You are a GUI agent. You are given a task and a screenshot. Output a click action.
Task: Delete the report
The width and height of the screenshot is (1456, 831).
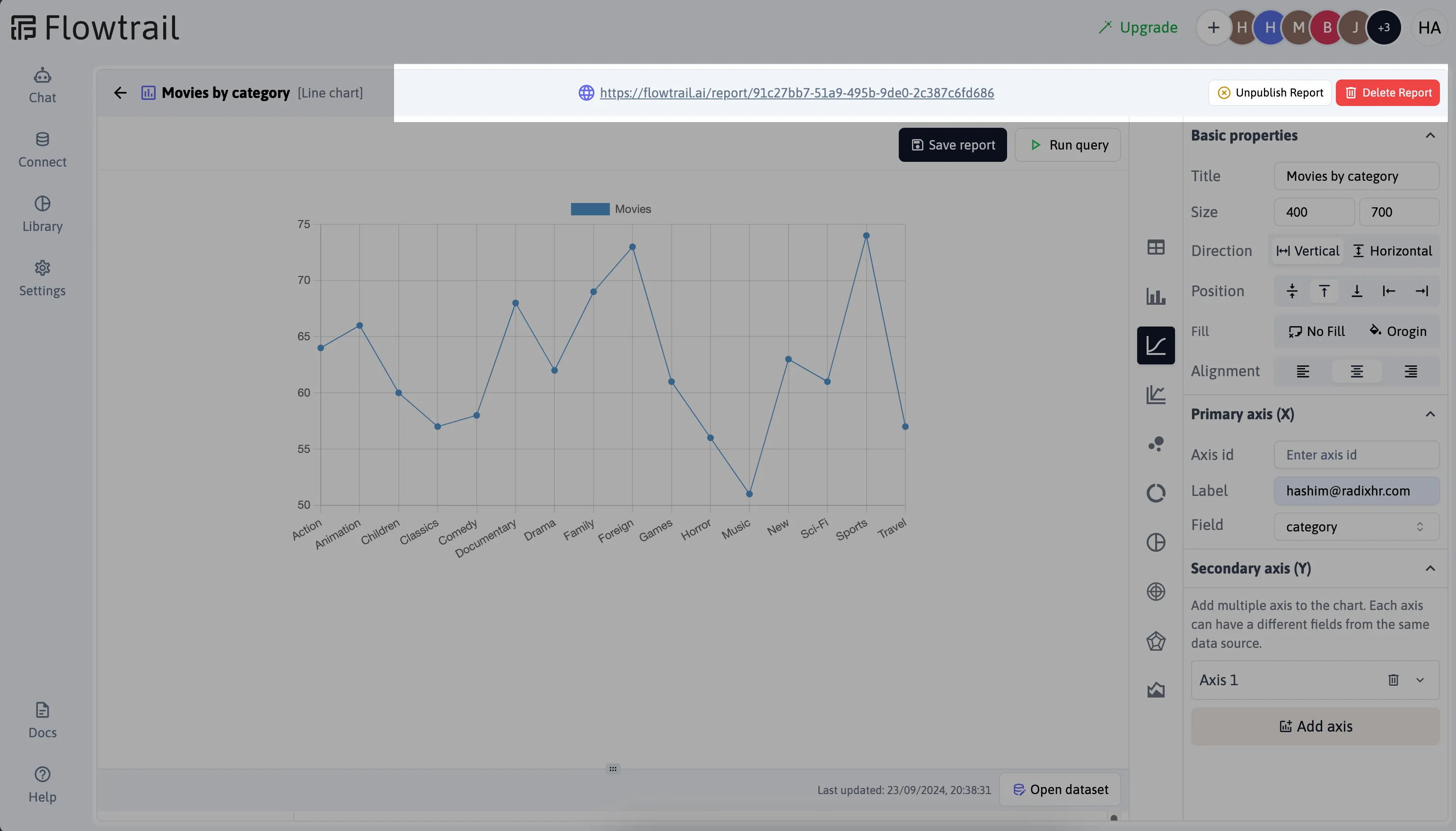pyautogui.click(x=1387, y=92)
